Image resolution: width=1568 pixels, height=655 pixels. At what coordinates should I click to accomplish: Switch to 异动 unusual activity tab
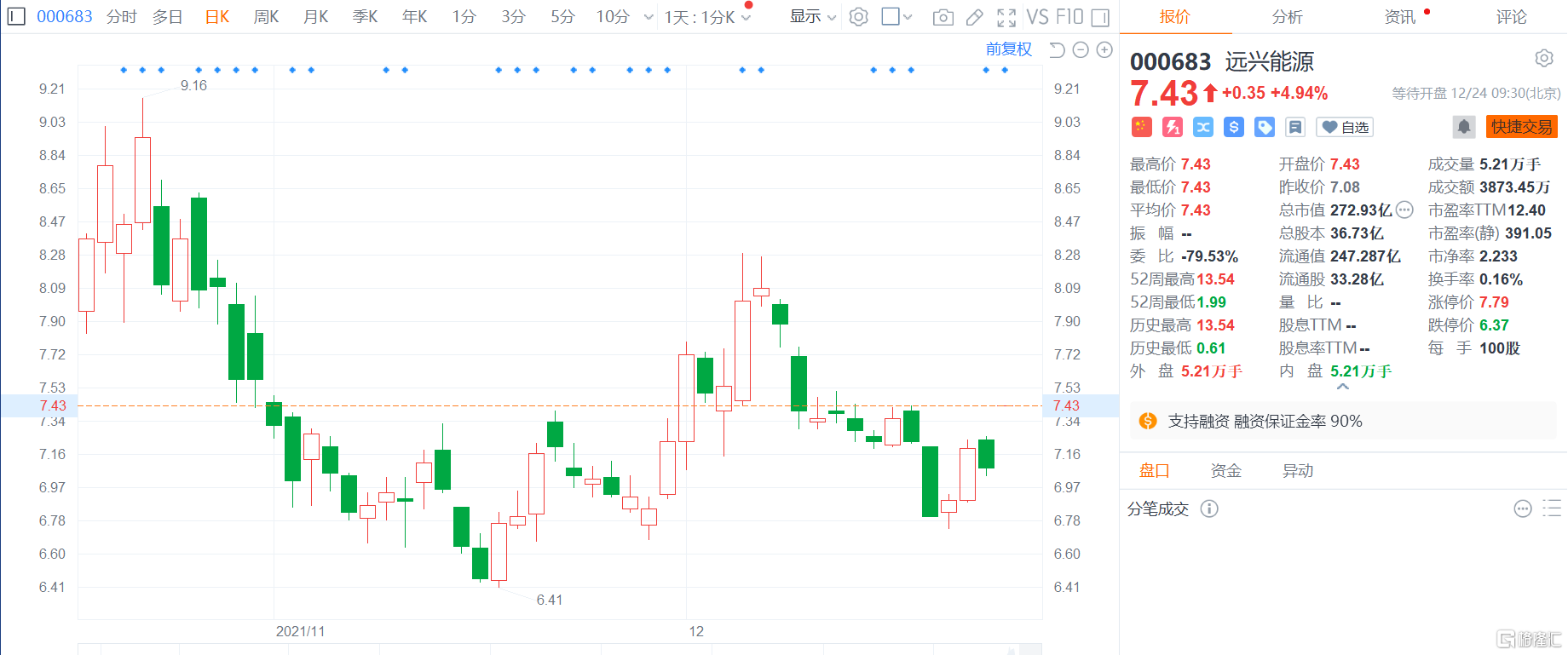[1298, 470]
